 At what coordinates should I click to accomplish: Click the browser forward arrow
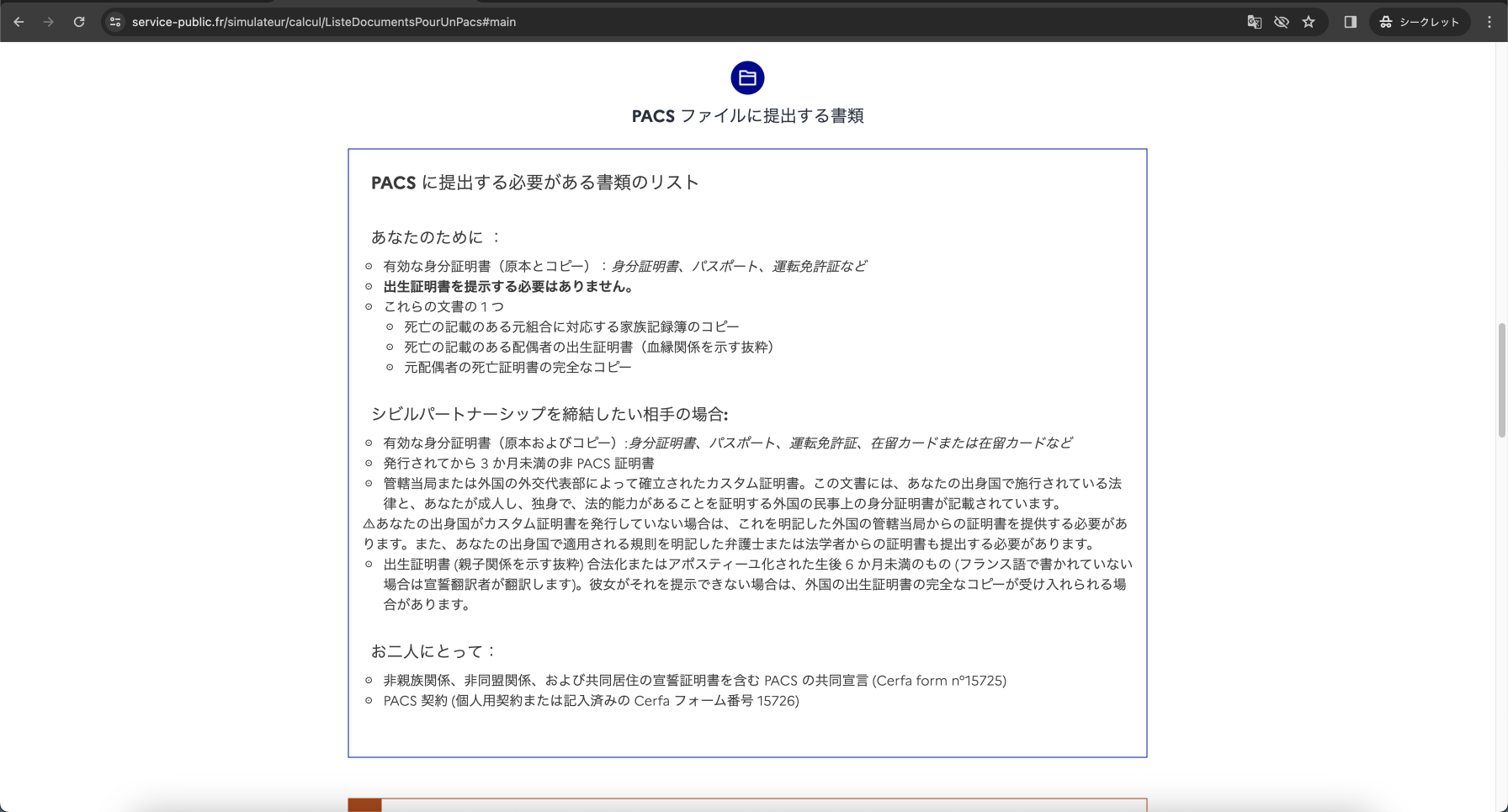(49, 22)
